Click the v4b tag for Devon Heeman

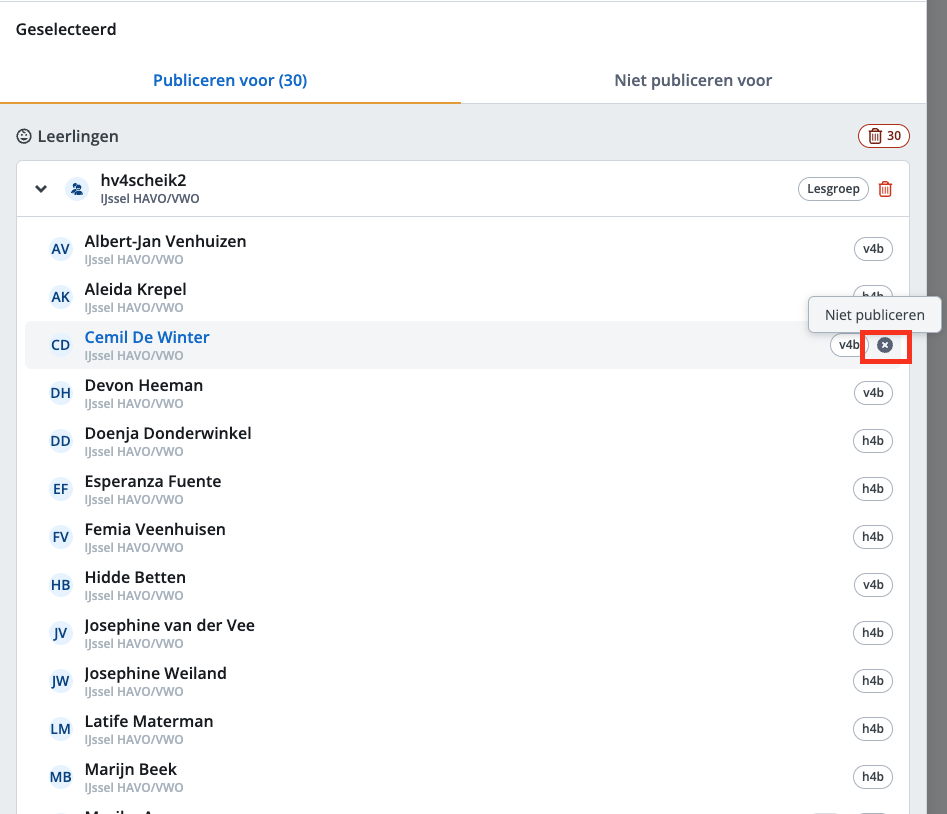[x=873, y=393]
